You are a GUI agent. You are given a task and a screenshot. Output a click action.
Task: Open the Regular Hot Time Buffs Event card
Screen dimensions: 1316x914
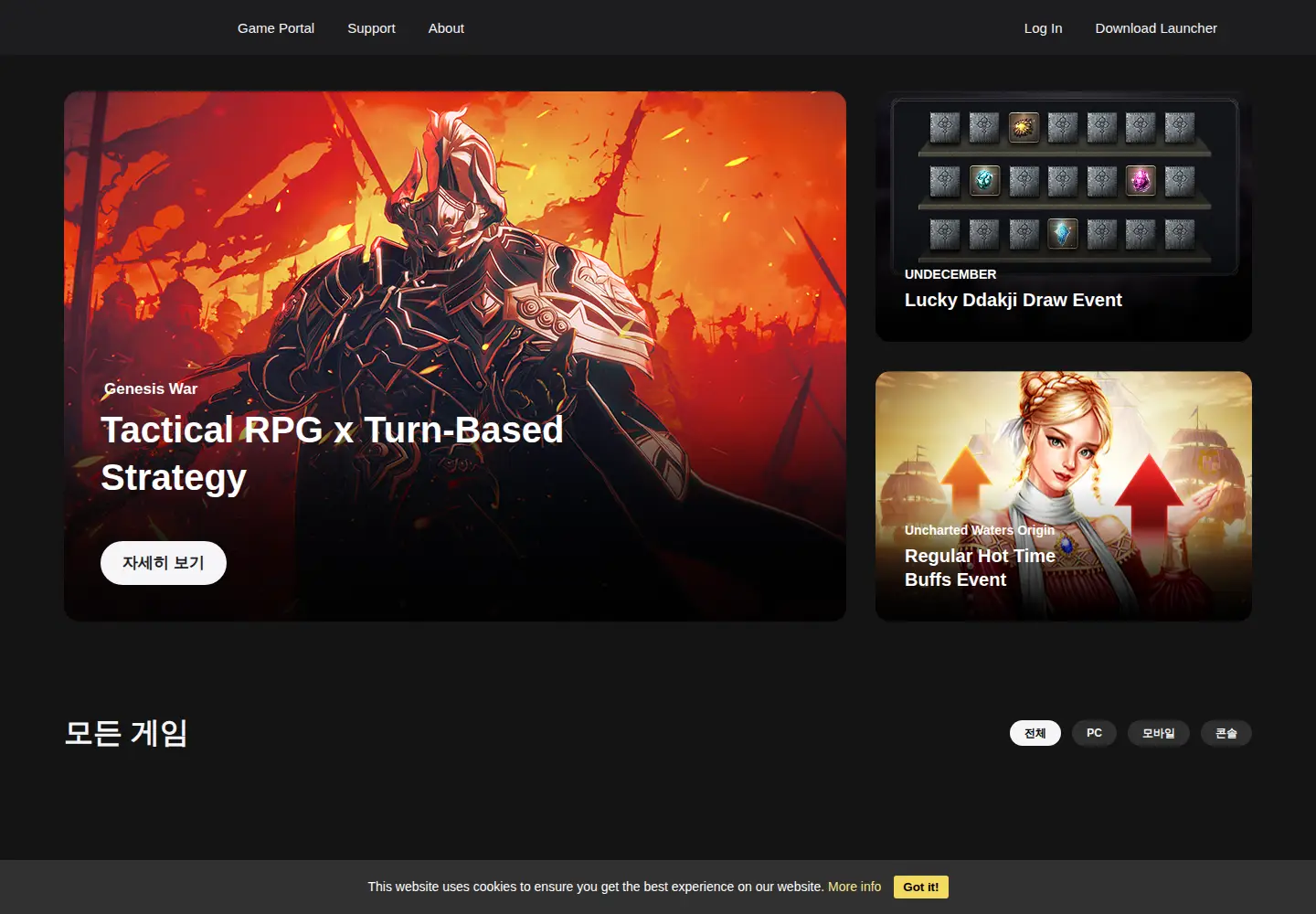[x=1064, y=496]
